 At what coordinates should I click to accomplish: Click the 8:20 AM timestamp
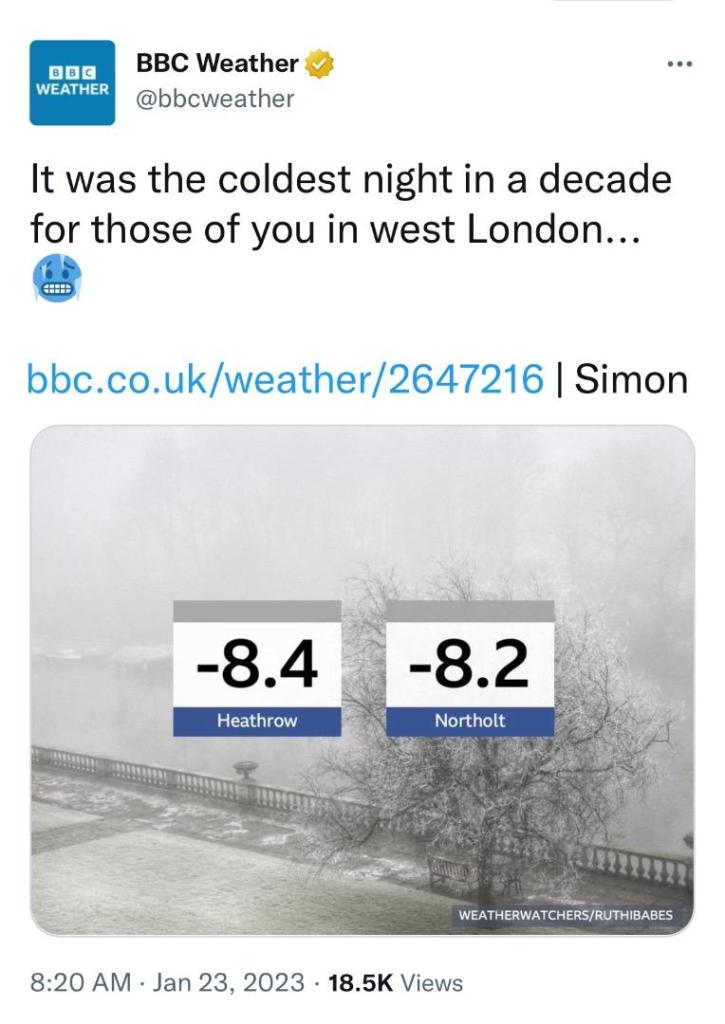pos(80,983)
